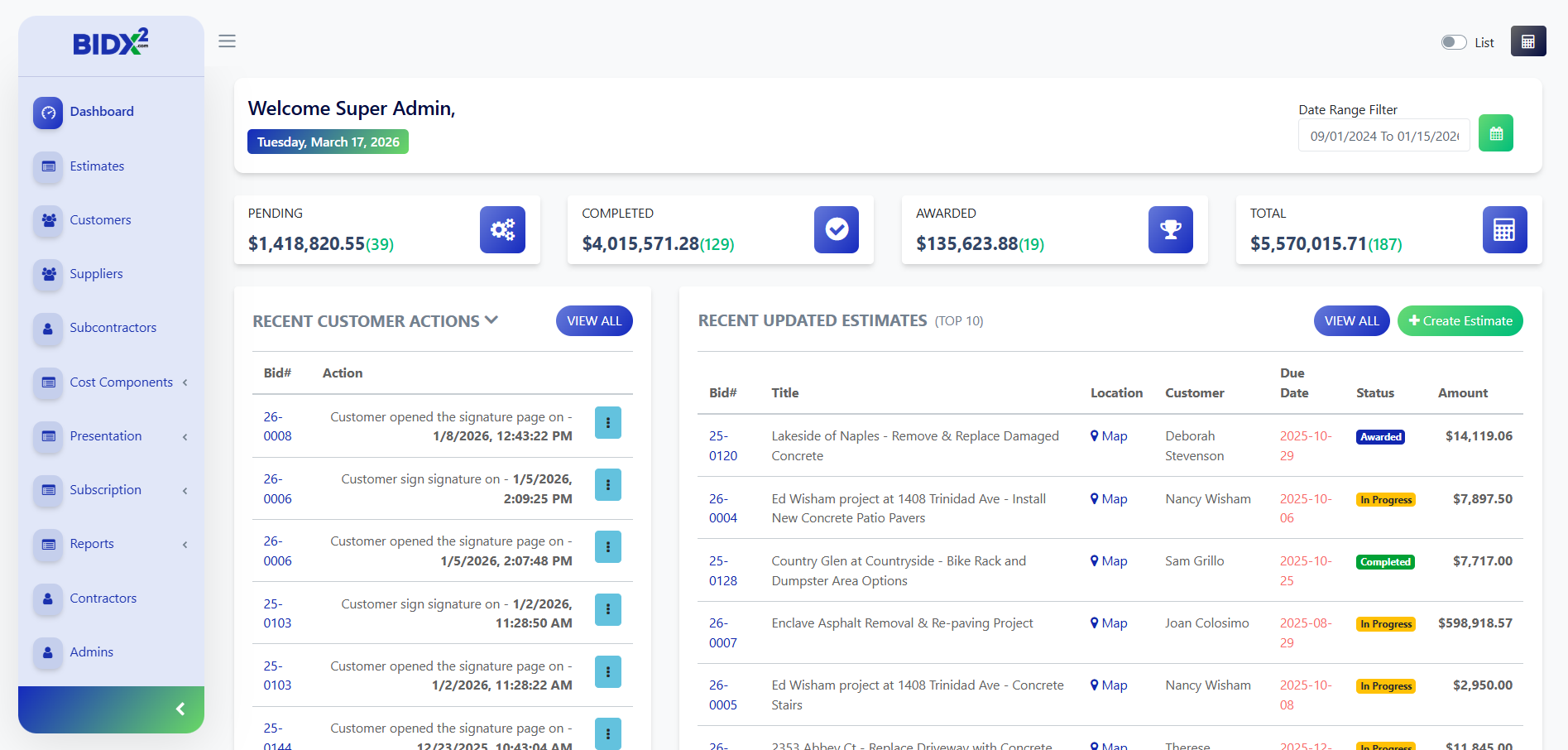Expand the Reports menu
This screenshot has width=1568, height=750.
184,544
